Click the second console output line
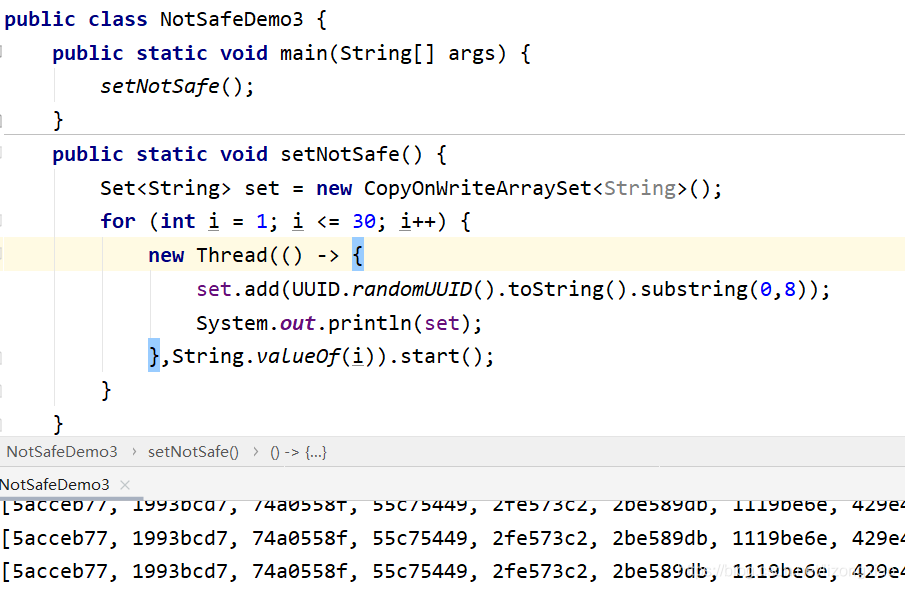905x589 pixels. tap(450, 539)
